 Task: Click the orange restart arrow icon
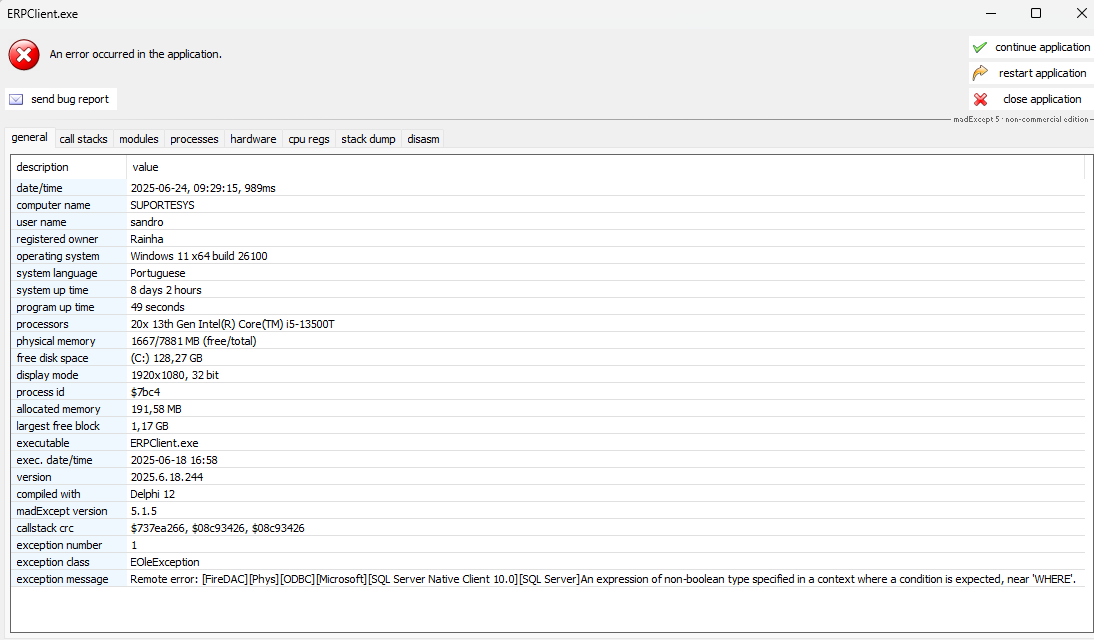980,73
